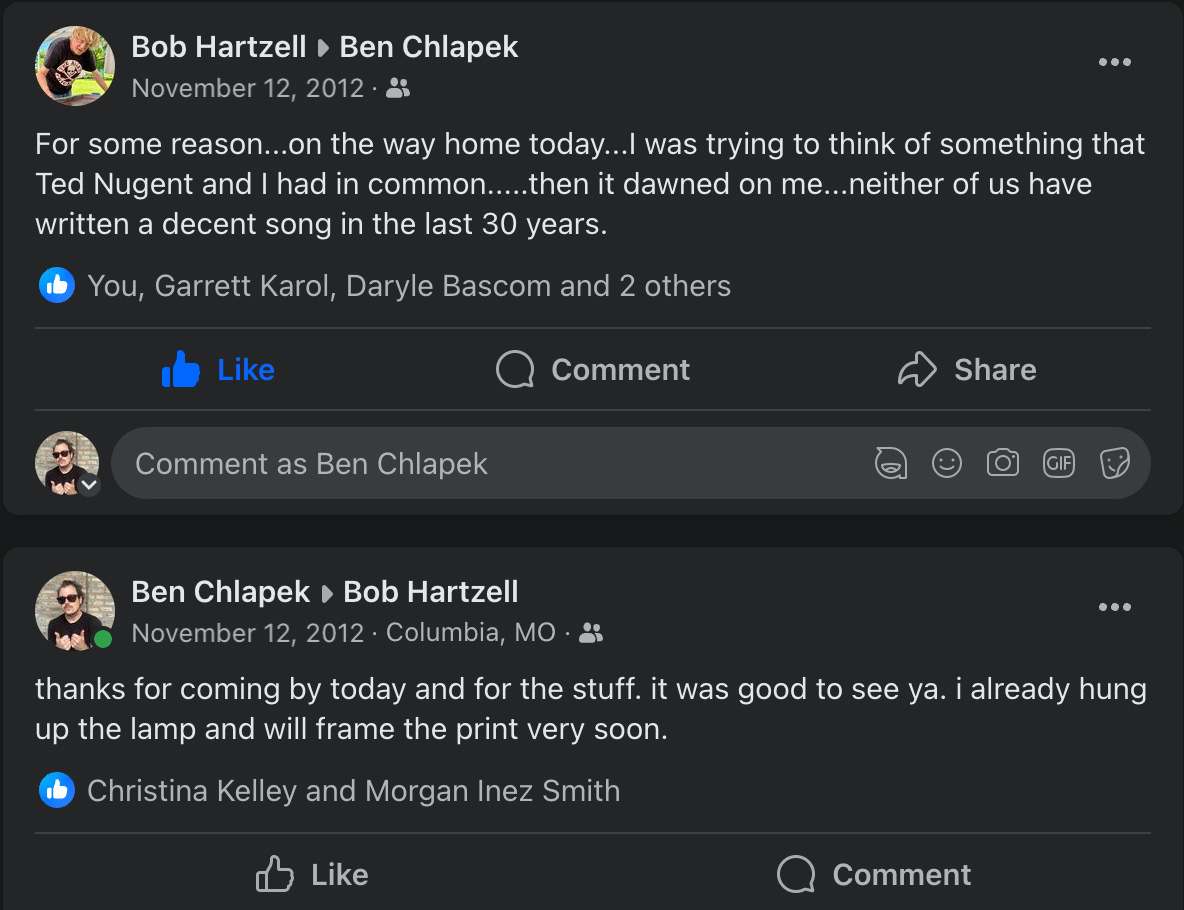
Task: Click Comment button on the Ted Nugent post
Action: 592,370
